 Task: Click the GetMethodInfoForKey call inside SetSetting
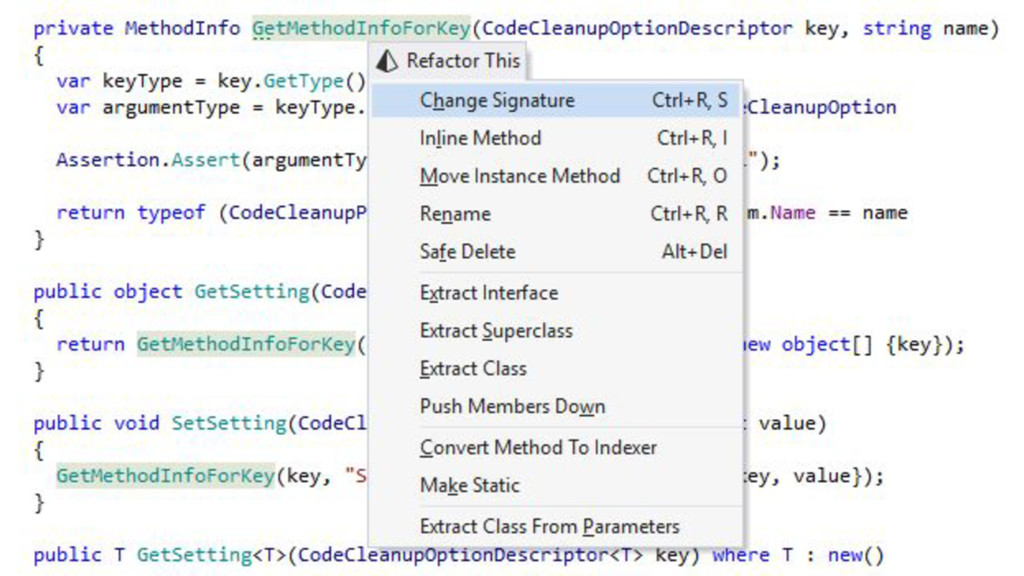(x=165, y=475)
